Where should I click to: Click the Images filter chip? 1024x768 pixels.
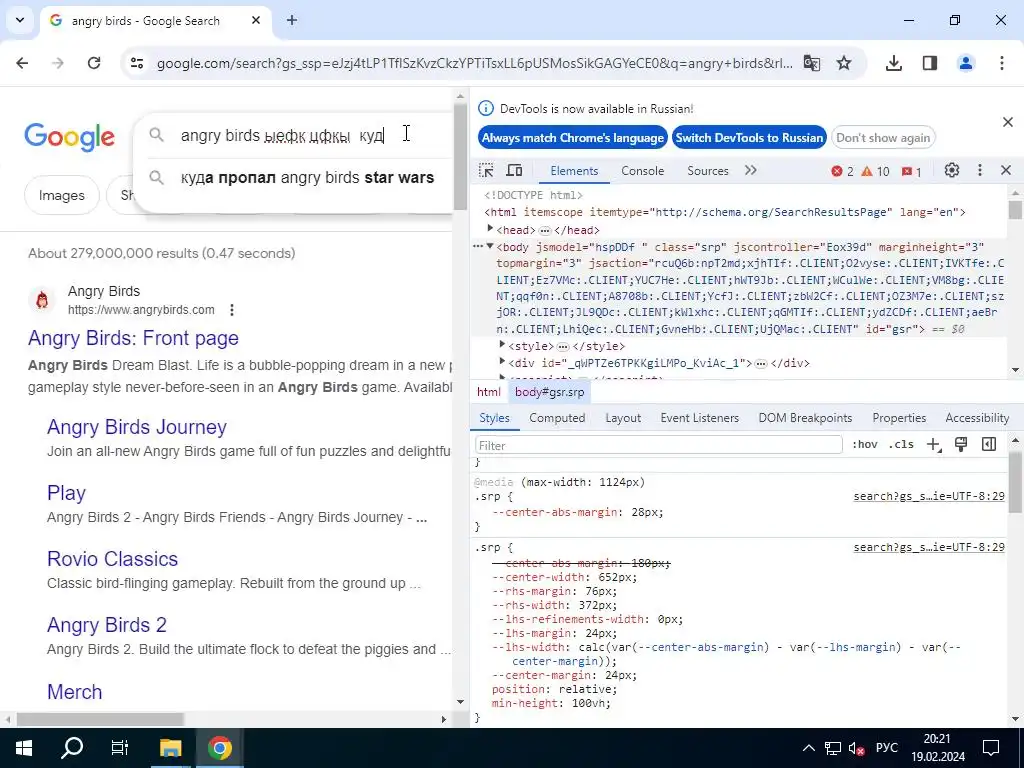point(61,195)
